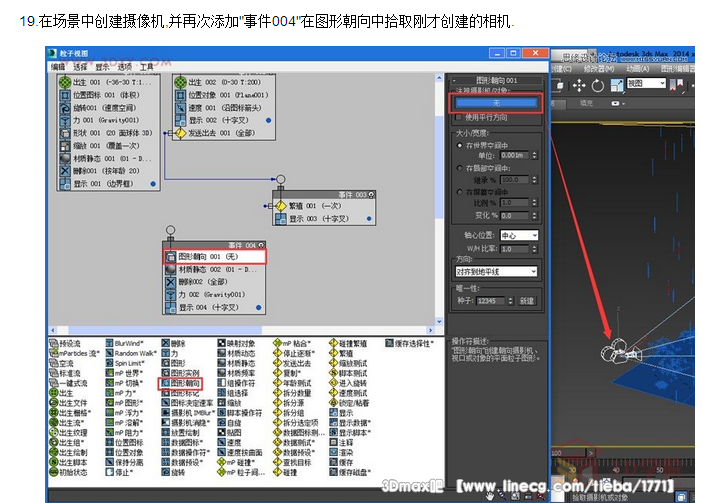The width and height of the screenshot is (703, 503).
Task: Select the BlurWind operator in the depot
Action: pyautogui.click(x=125, y=343)
